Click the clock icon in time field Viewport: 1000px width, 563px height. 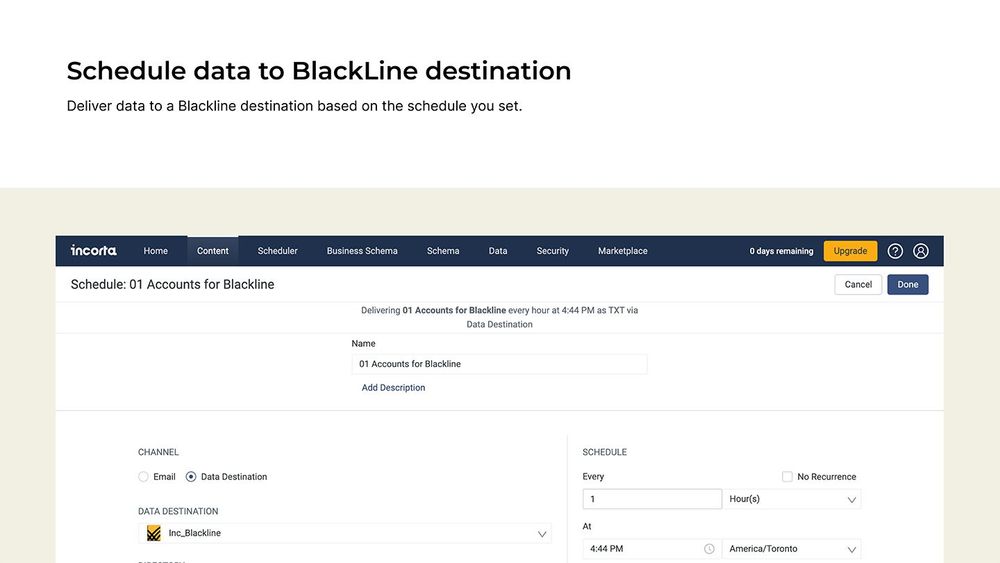709,548
